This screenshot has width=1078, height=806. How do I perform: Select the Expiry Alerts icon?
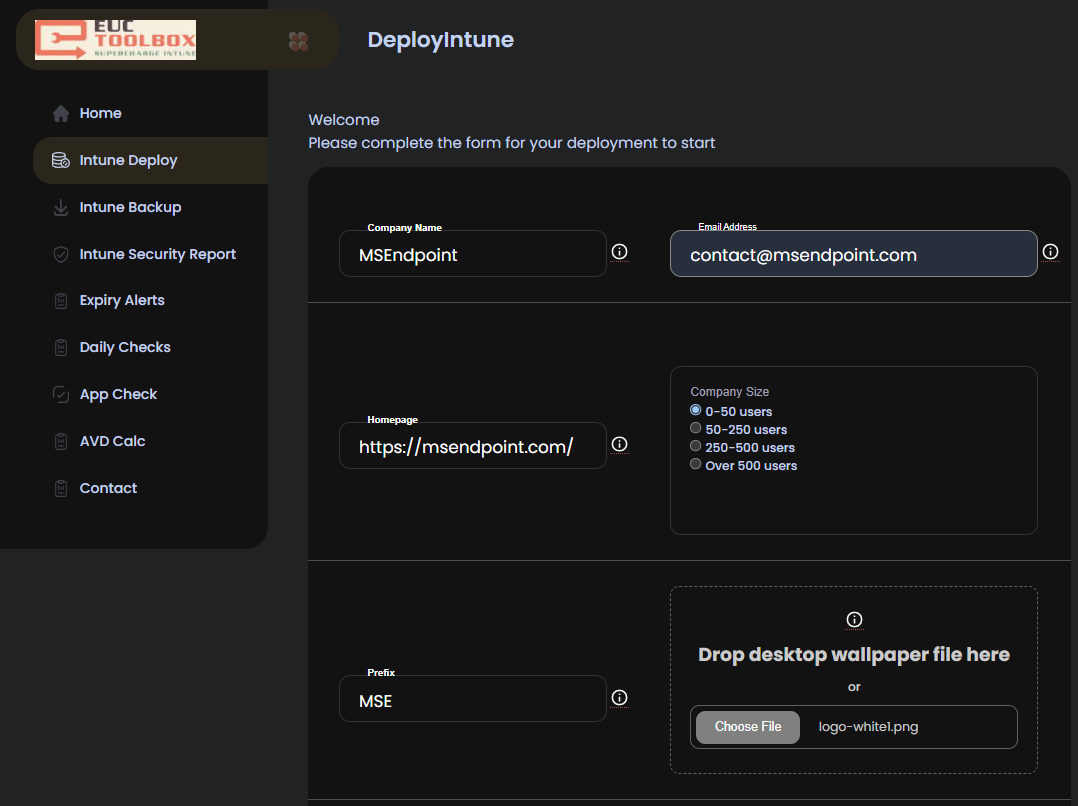tap(60, 300)
